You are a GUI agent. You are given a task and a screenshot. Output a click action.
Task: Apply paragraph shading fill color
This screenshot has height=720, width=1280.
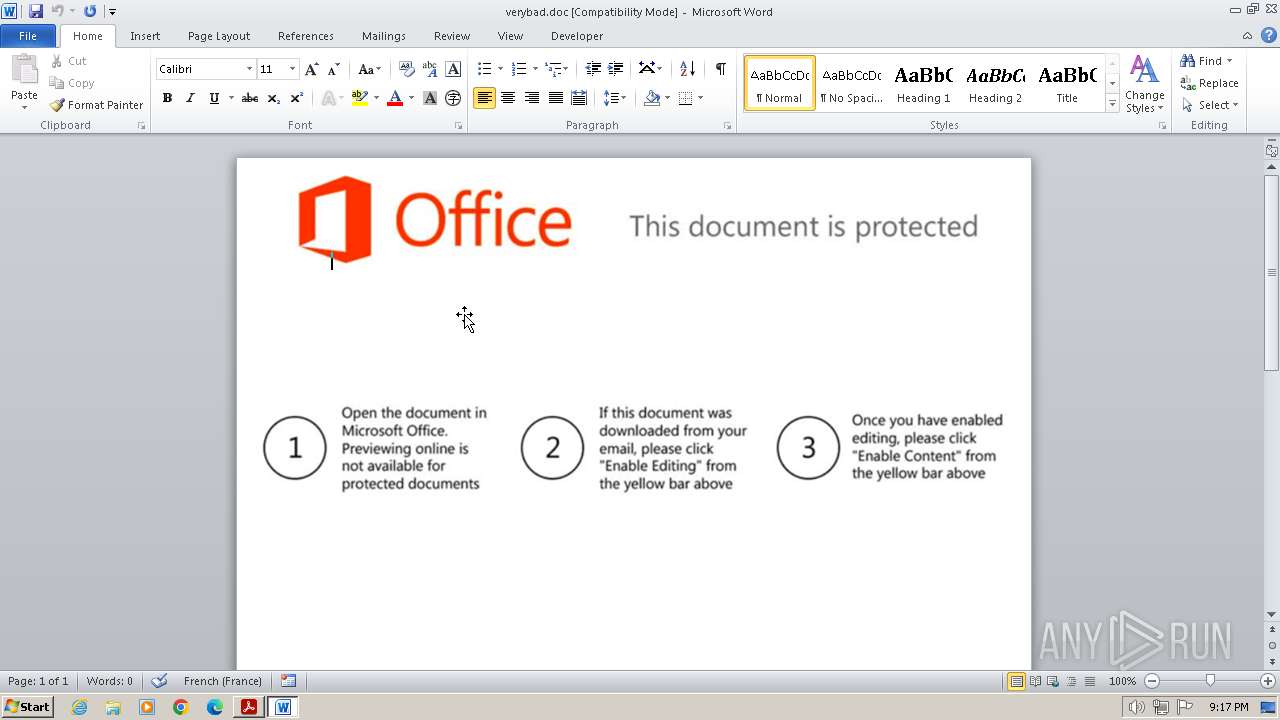pos(651,98)
